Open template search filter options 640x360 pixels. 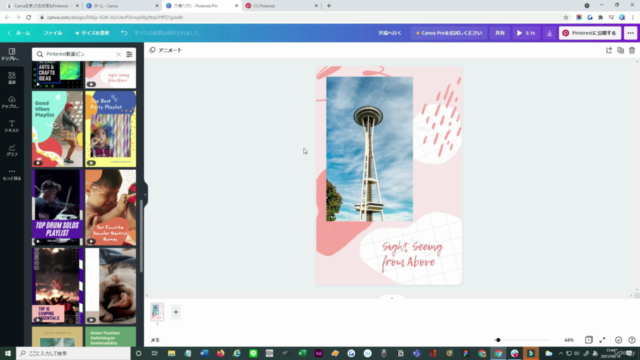[129, 54]
